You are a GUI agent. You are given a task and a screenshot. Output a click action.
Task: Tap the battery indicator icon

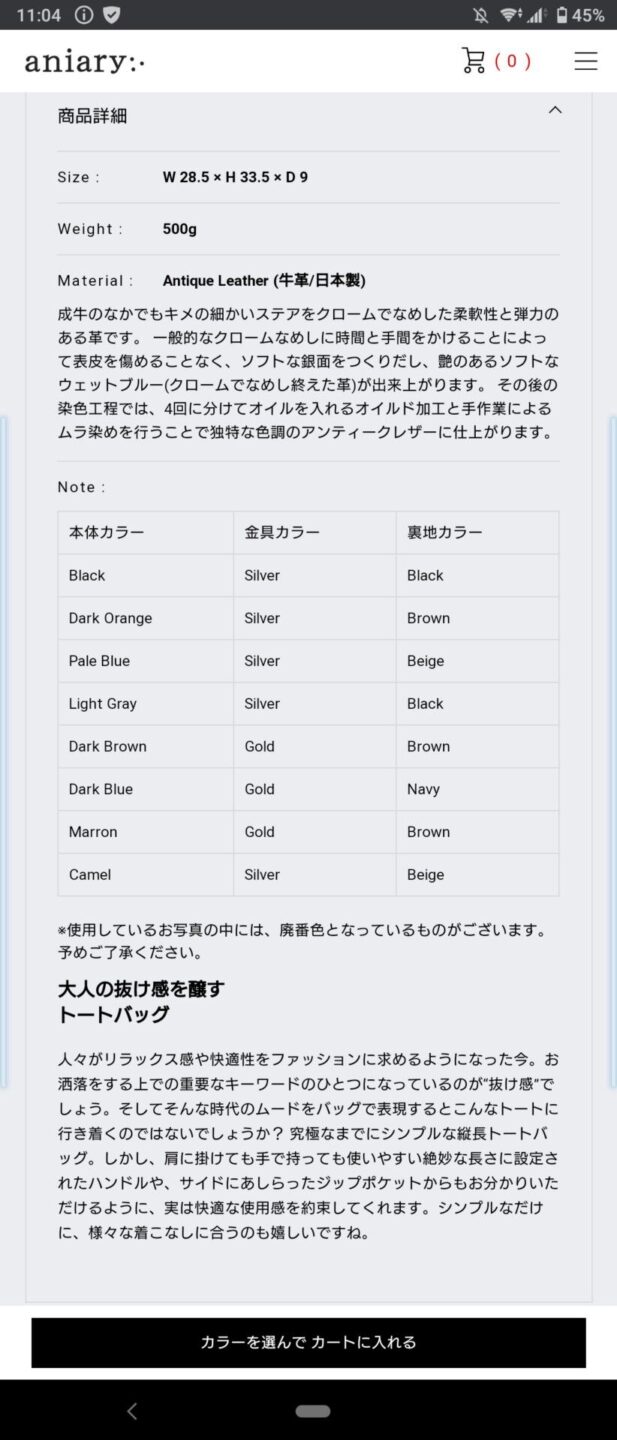click(x=562, y=15)
